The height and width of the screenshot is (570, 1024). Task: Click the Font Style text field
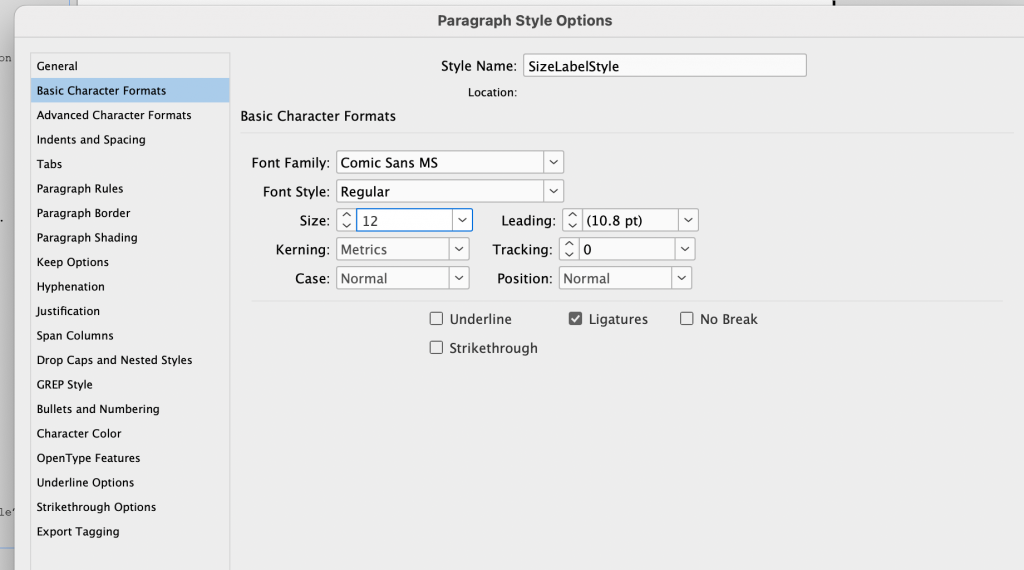pos(440,191)
